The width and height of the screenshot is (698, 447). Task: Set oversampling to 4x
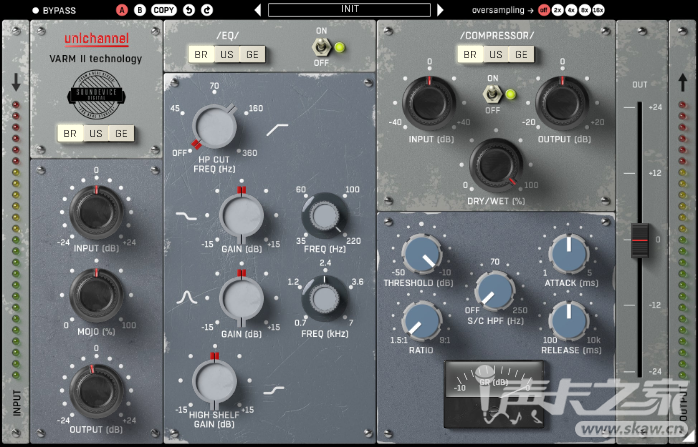[571, 10]
